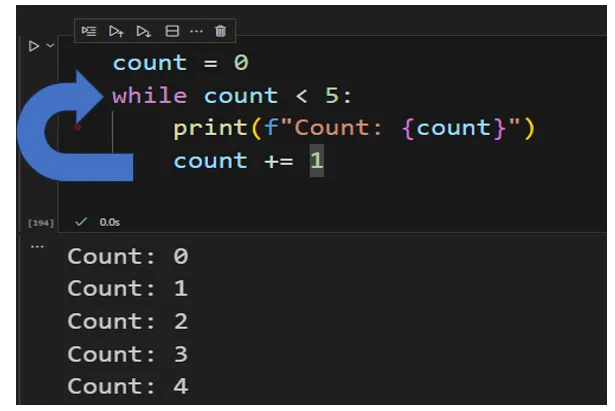The width and height of the screenshot is (615, 411).
Task: Toggle the red breakpoint dot beside print line
Action: click(x=77, y=127)
